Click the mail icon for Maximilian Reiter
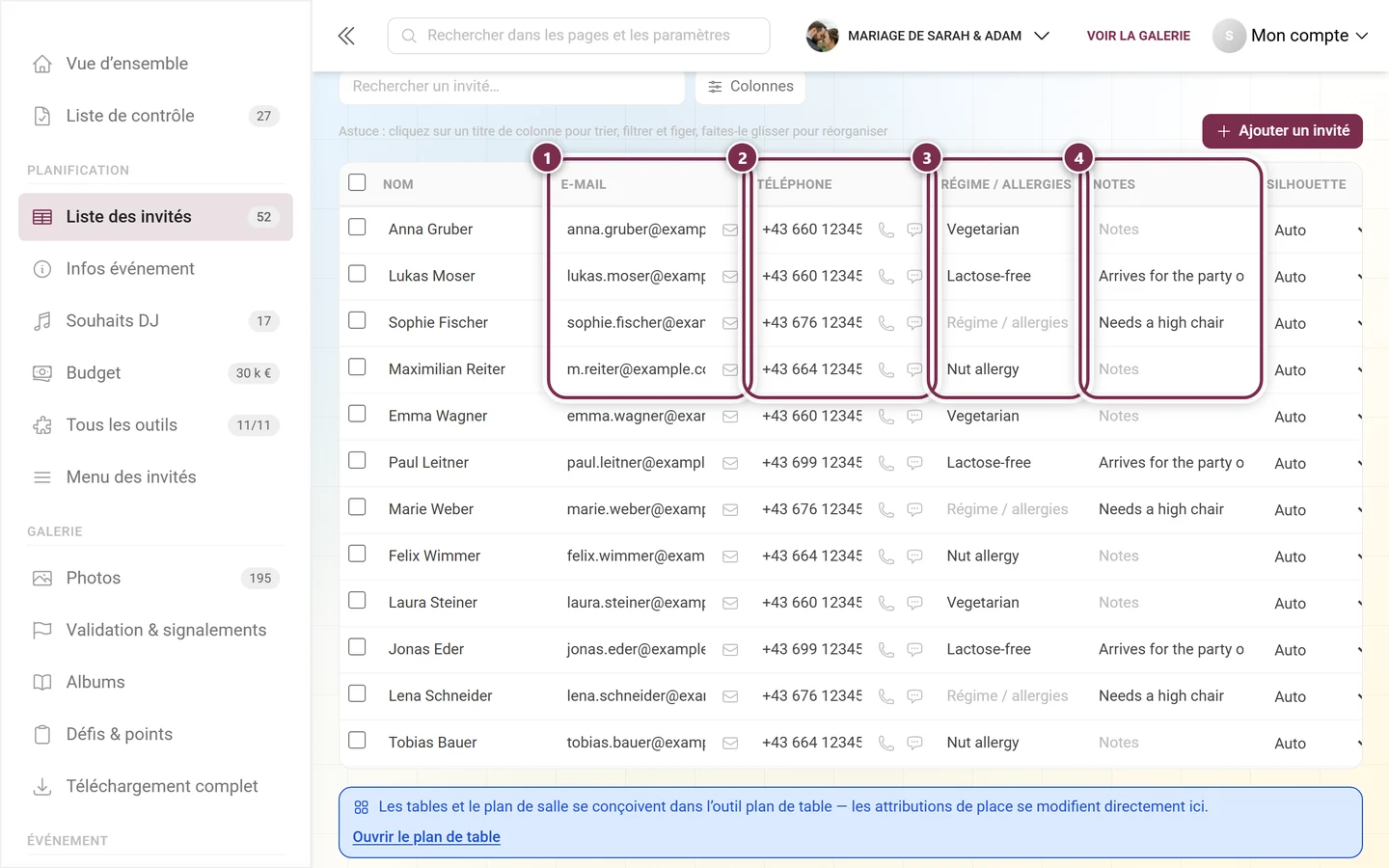This screenshot has width=1389, height=868. [x=730, y=369]
